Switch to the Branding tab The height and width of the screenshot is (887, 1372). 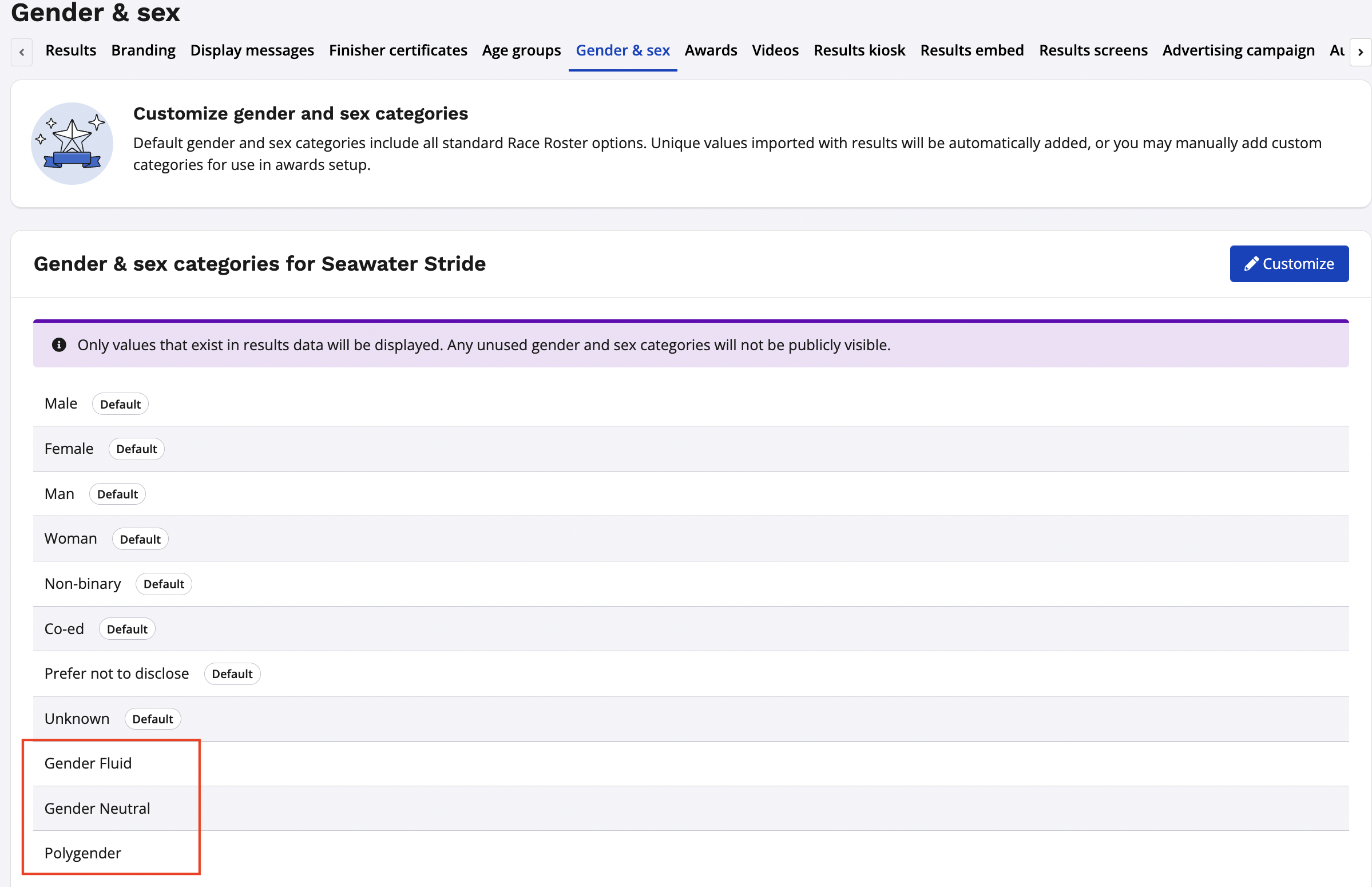pyautogui.click(x=144, y=51)
